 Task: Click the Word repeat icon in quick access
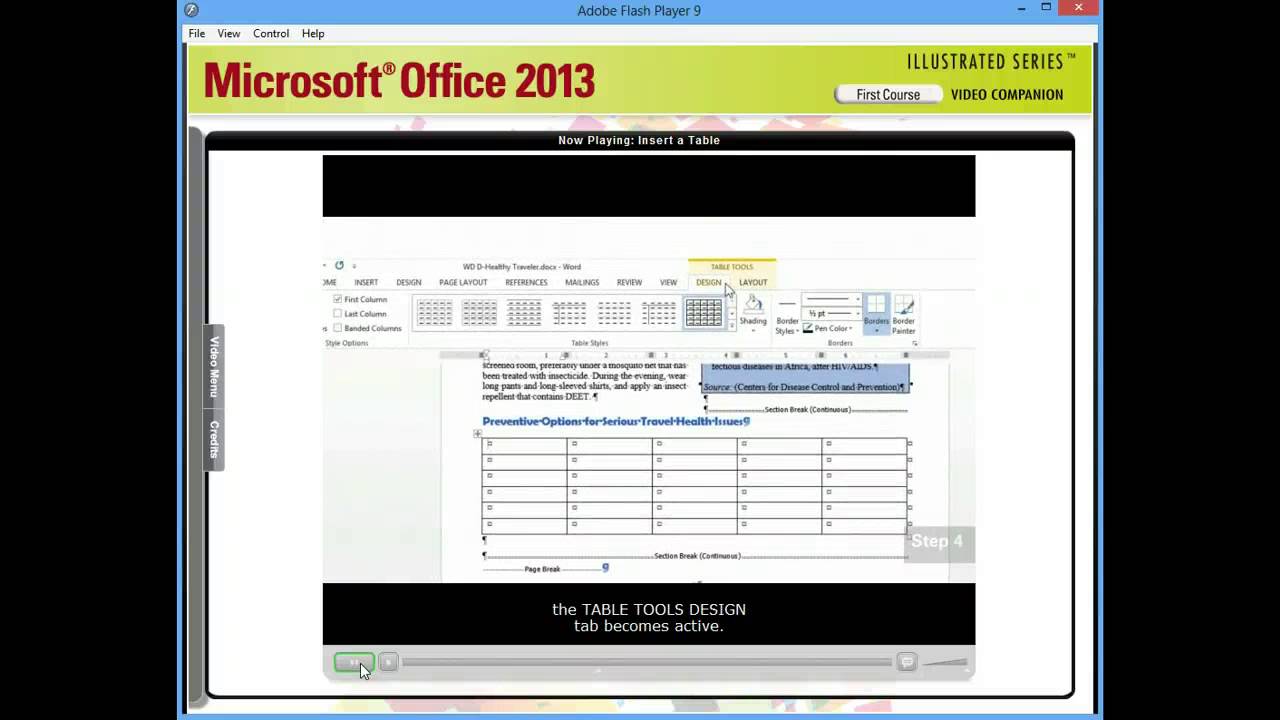point(339,266)
